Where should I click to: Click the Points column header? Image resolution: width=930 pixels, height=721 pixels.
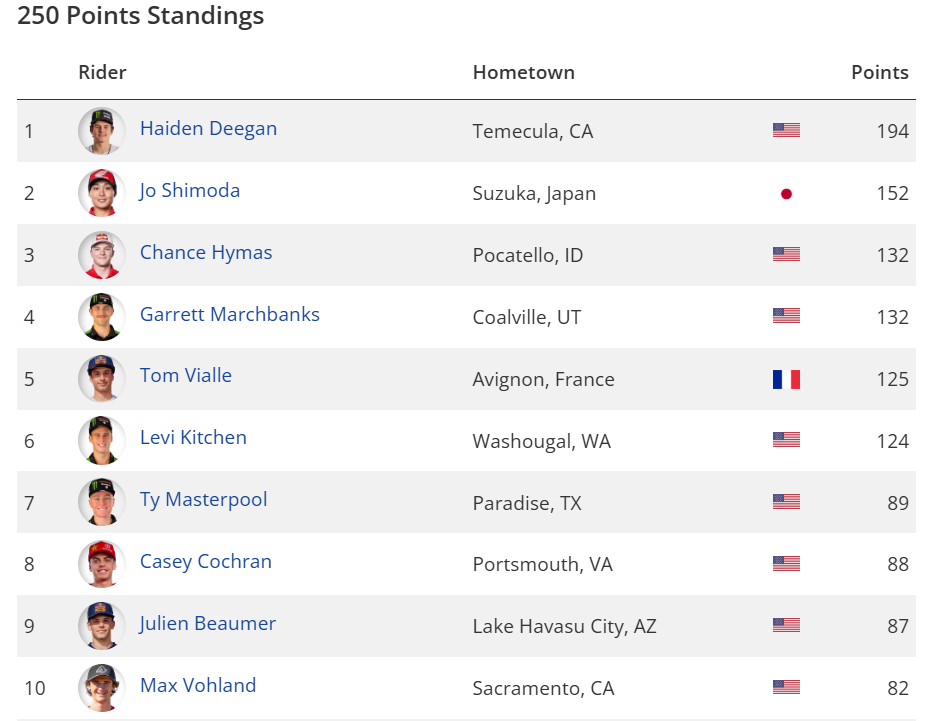pos(880,73)
